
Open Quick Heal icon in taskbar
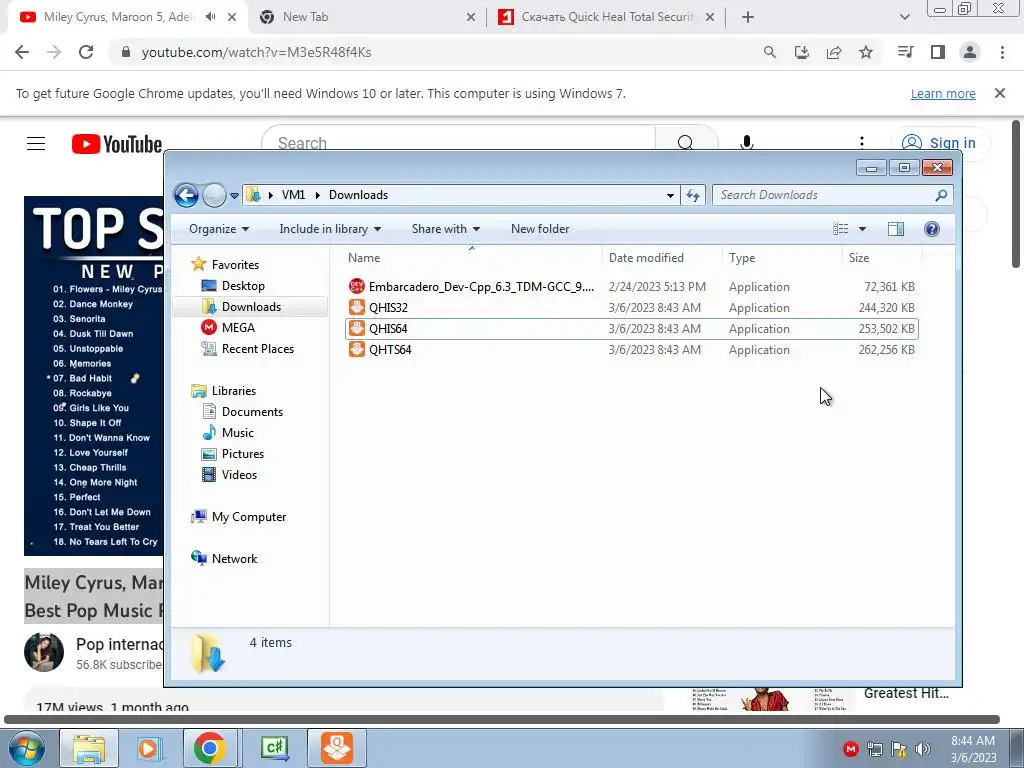pos(337,748)
